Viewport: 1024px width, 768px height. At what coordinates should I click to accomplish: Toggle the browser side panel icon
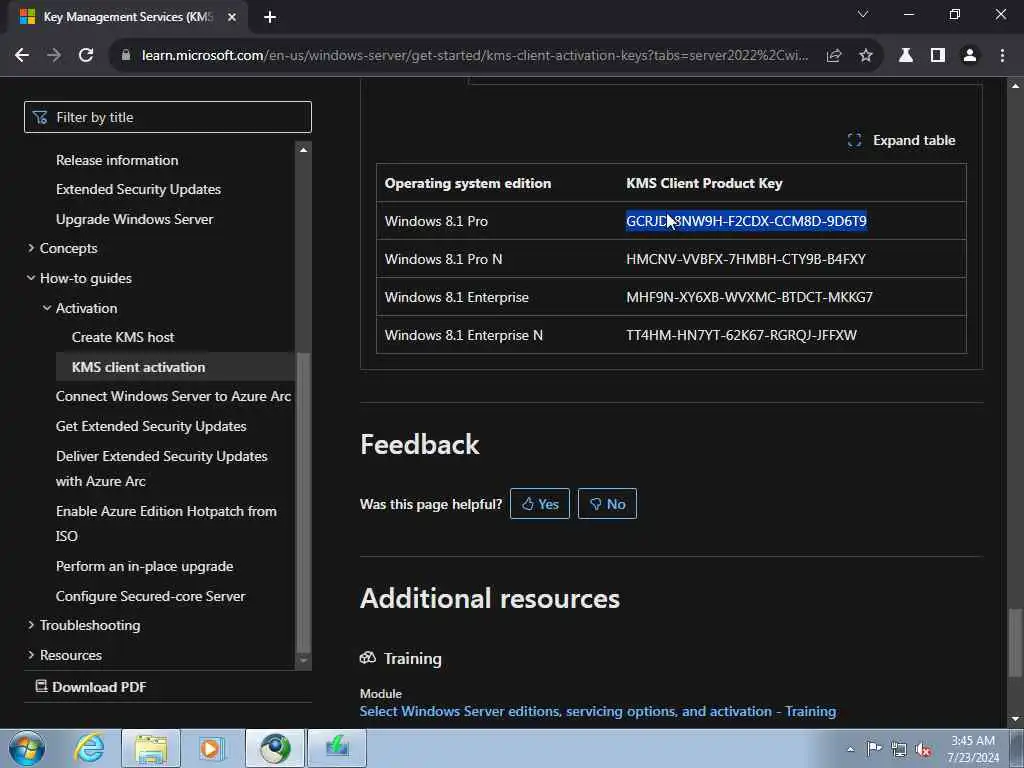click(938, 56)
